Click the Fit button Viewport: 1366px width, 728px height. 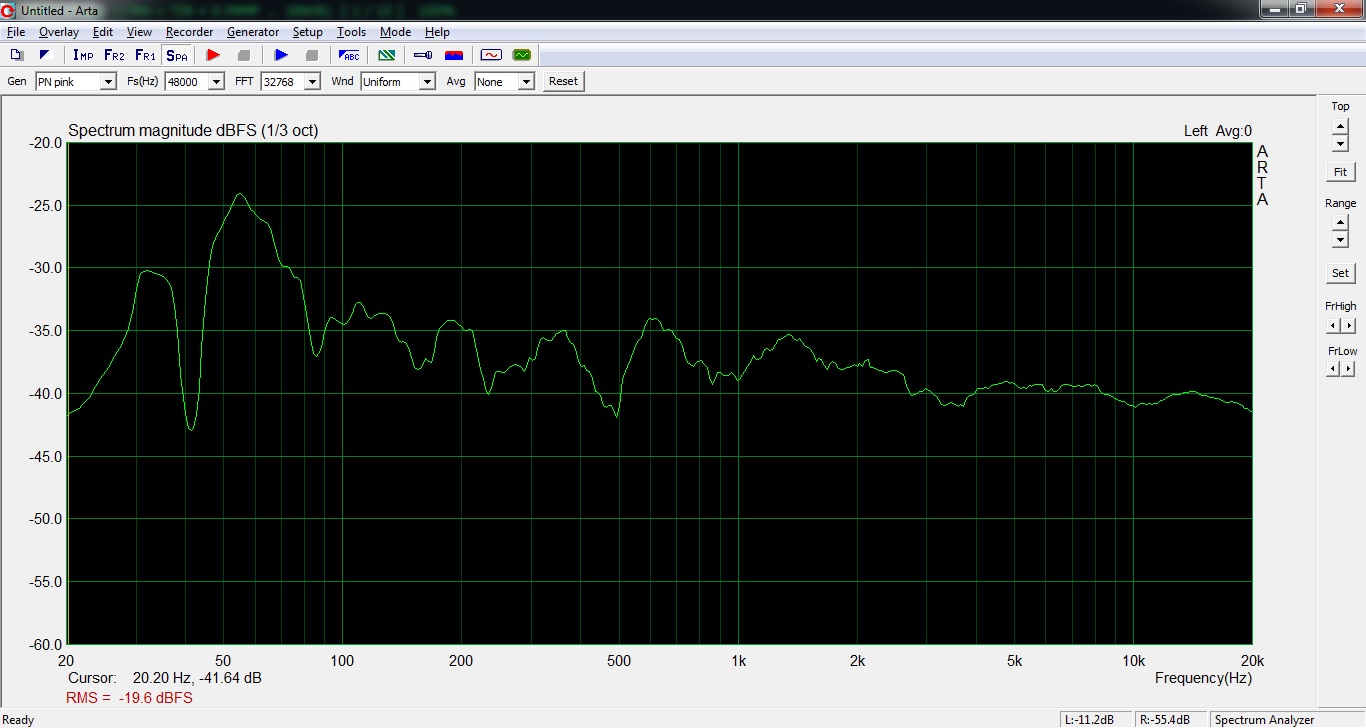tap(1340, 172)
